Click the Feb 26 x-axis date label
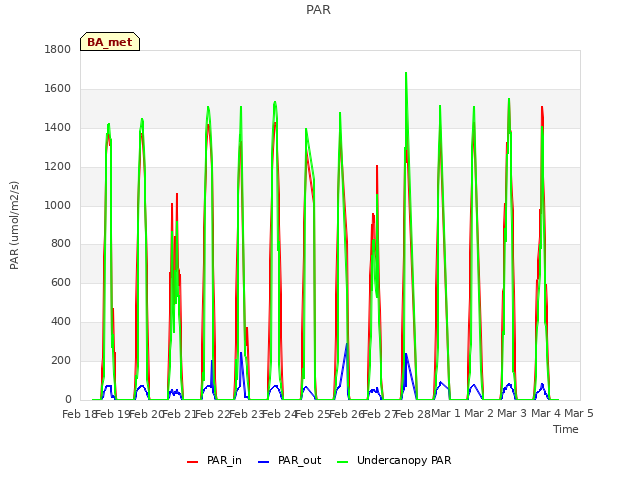 [x=346, y=414]
